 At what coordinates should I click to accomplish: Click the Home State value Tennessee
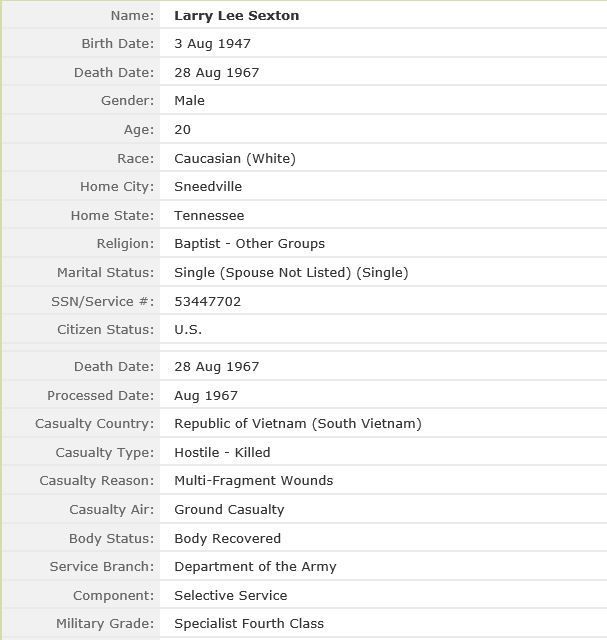tap(209, 215)
